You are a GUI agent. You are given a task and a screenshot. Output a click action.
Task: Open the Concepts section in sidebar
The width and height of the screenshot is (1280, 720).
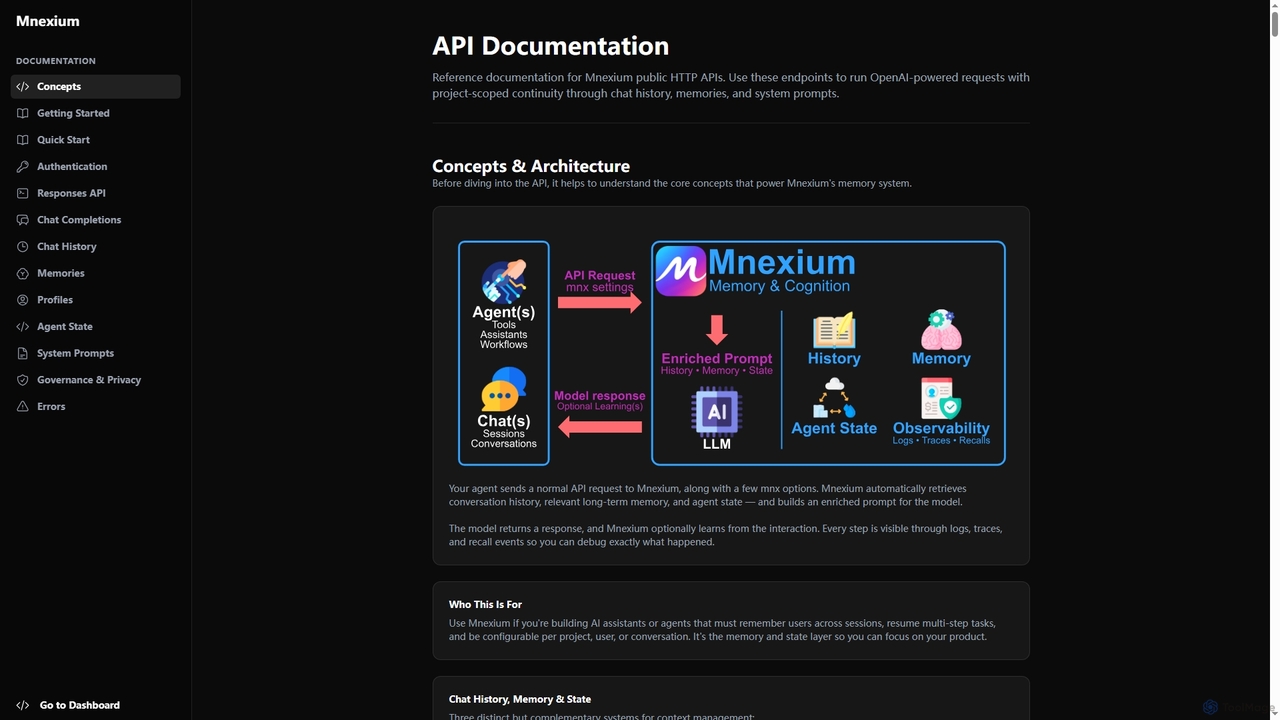tap(96, 87)
